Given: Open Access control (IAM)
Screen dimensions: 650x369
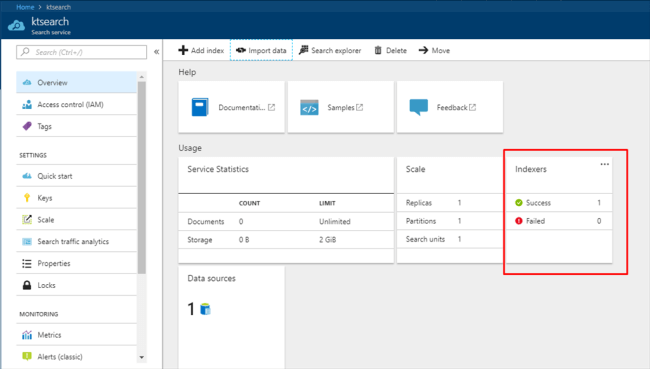Looking at the screenshot, I should click(76, 104).
